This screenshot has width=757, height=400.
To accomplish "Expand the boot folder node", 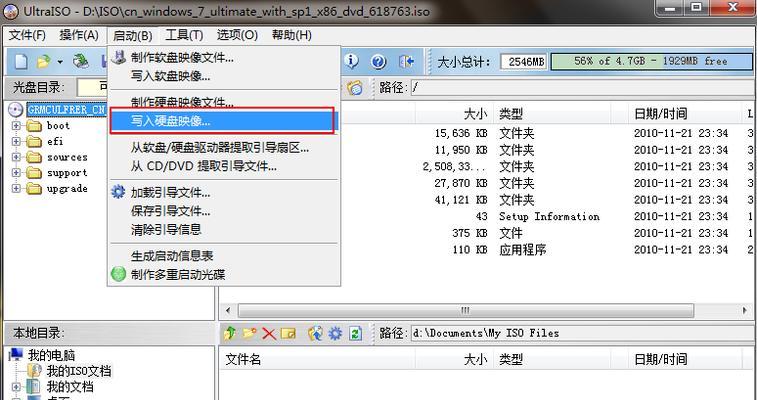I will [16, 126].
